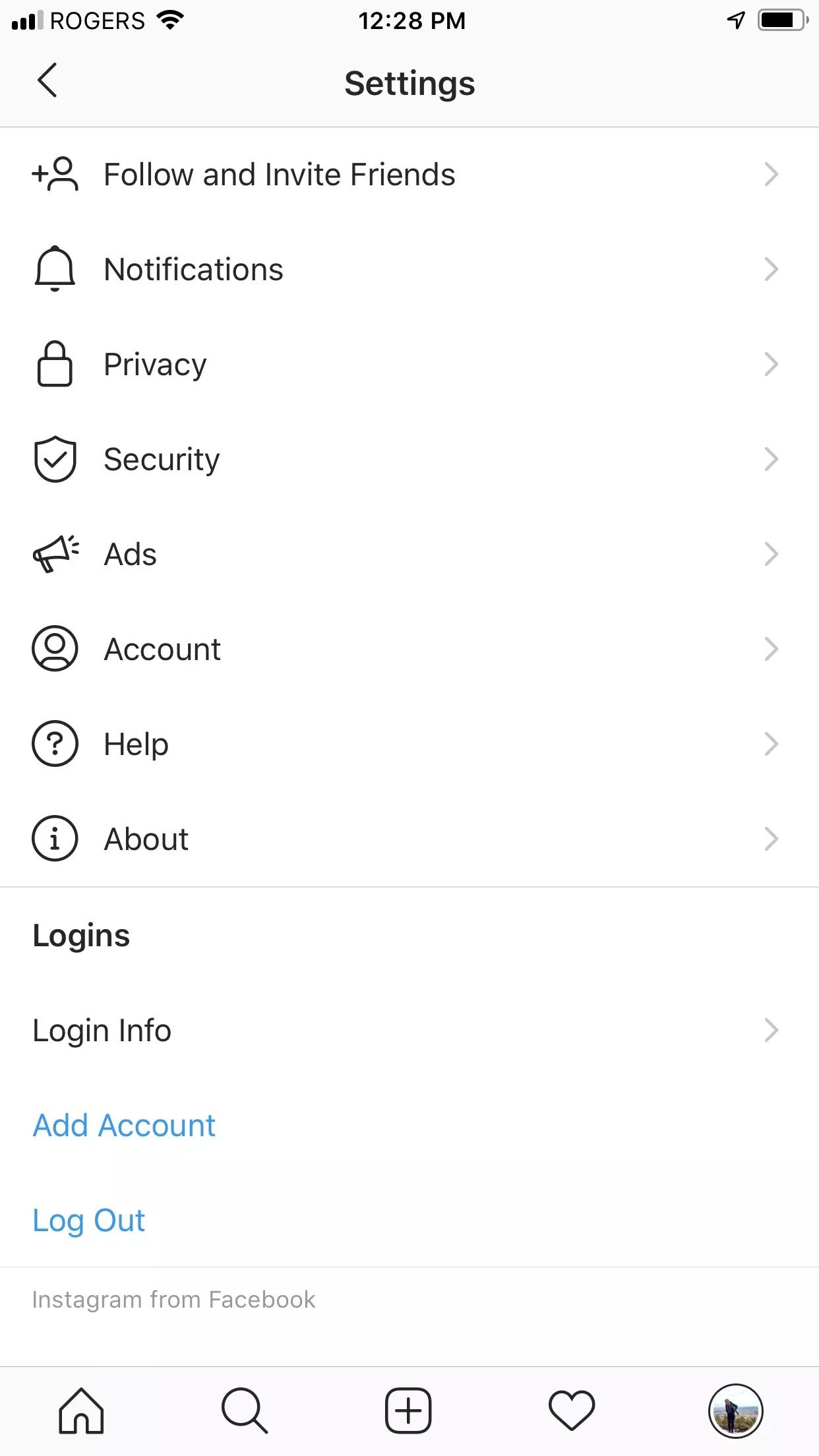Tap the back arrow in the Settings header

(x=47, y=80)
